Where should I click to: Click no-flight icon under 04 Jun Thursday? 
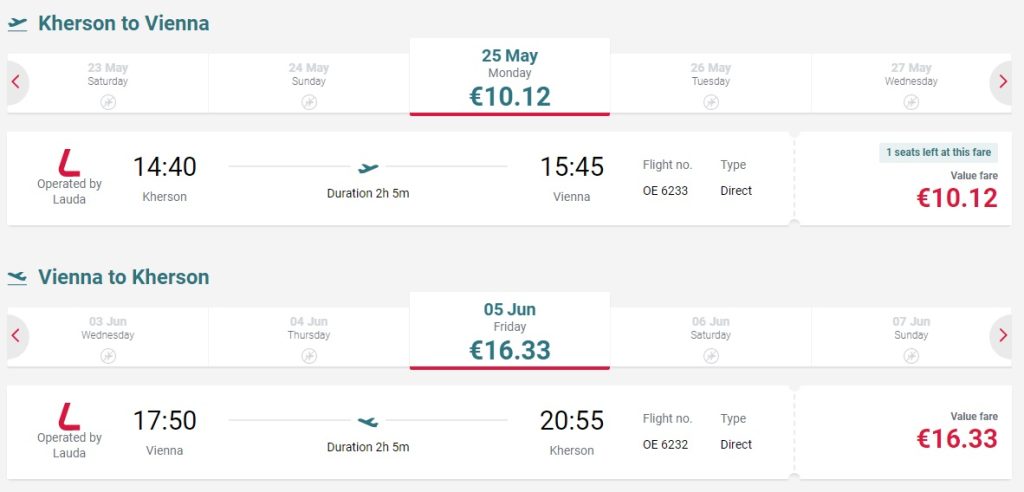[309, 356]
